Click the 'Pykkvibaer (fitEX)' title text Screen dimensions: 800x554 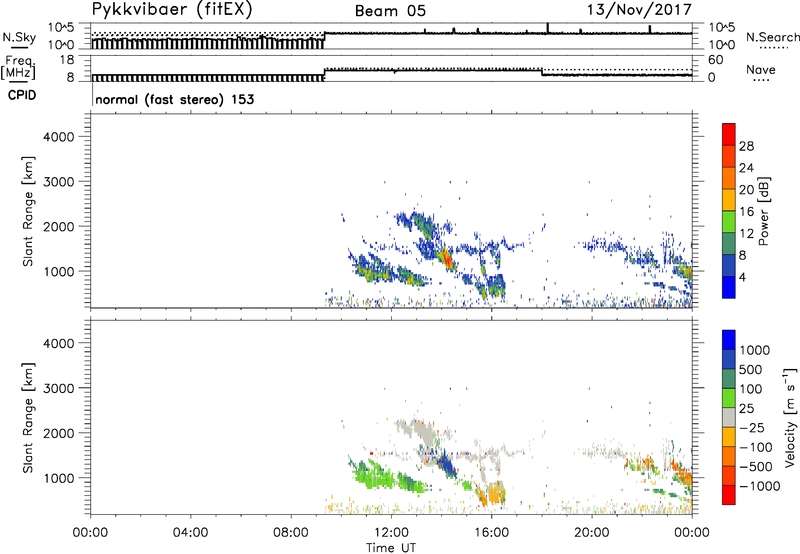[172, 9]
